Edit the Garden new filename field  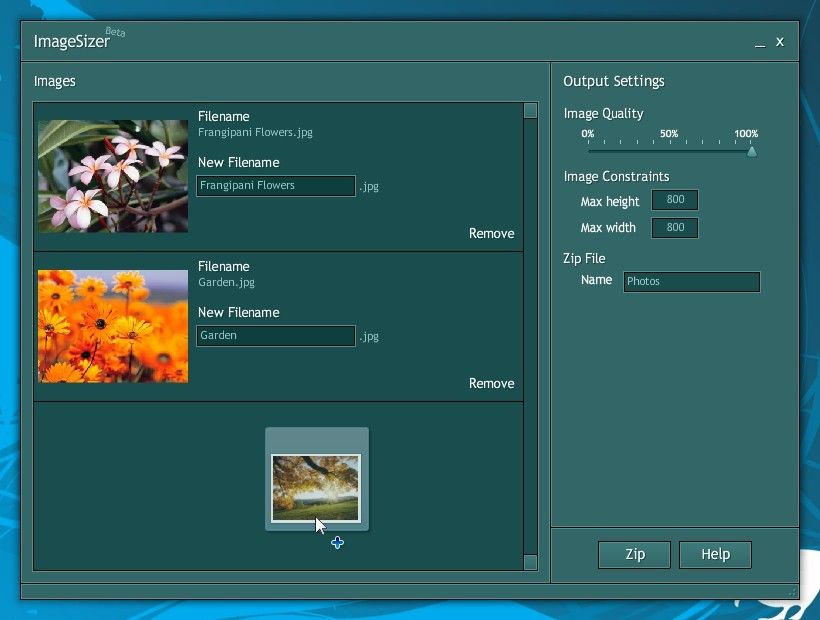tap(276, 335)
